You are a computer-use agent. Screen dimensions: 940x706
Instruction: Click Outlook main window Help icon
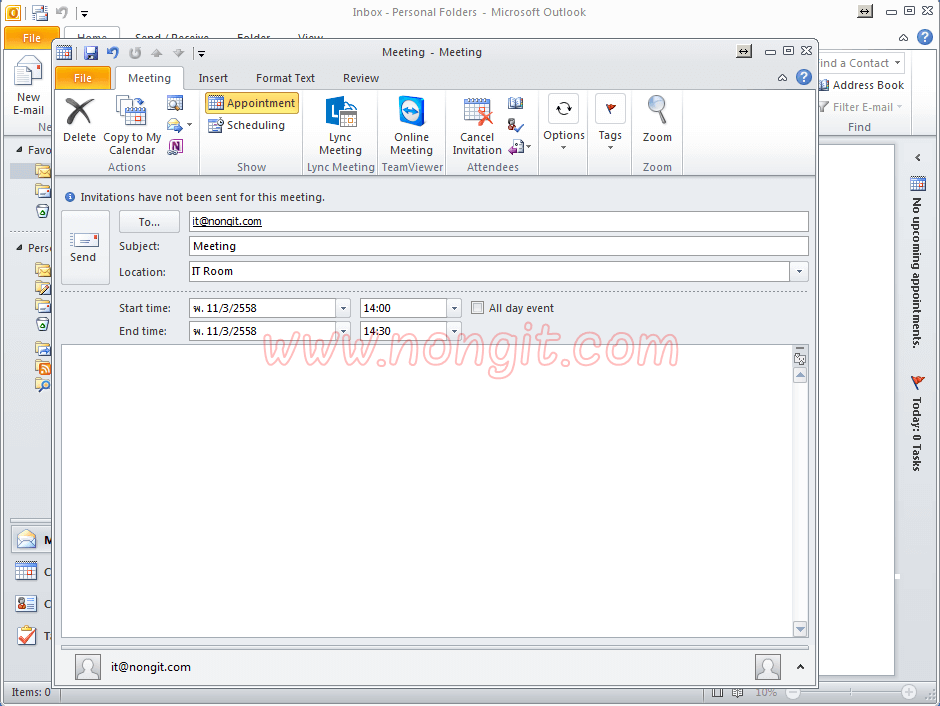click(x=925, y=37)
